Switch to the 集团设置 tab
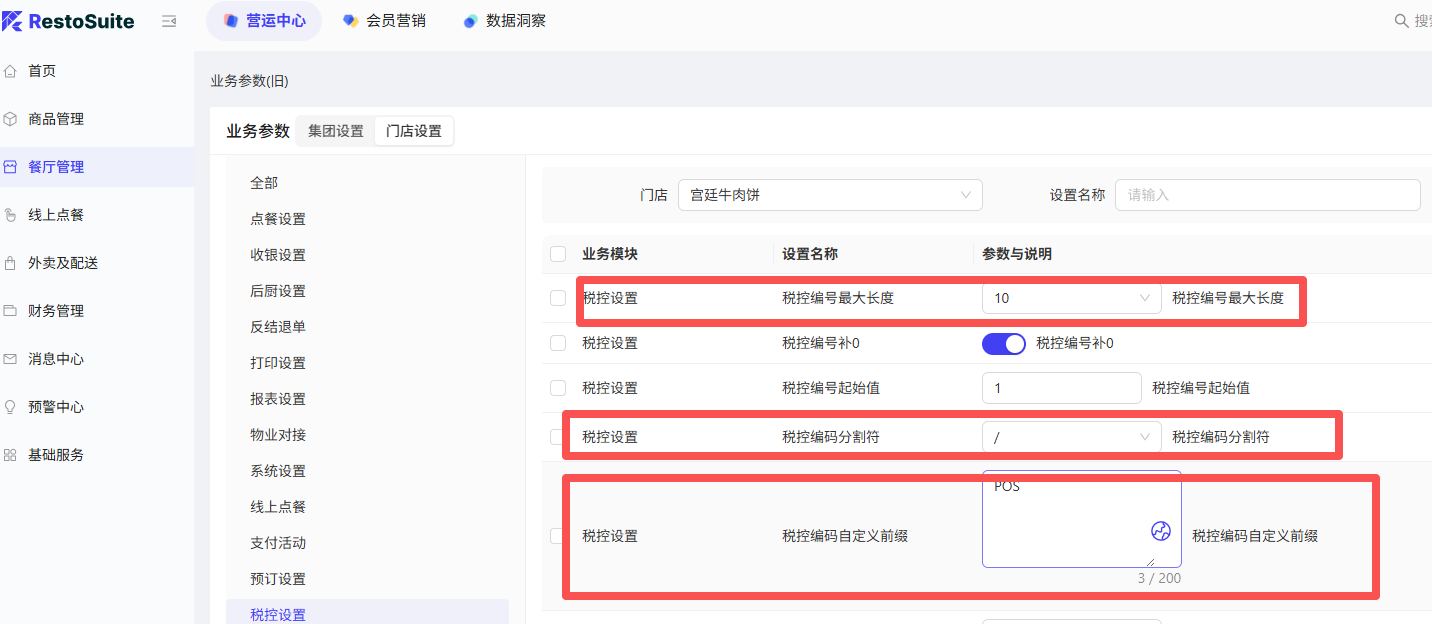 pyautogui.click(x=335, y=131)
